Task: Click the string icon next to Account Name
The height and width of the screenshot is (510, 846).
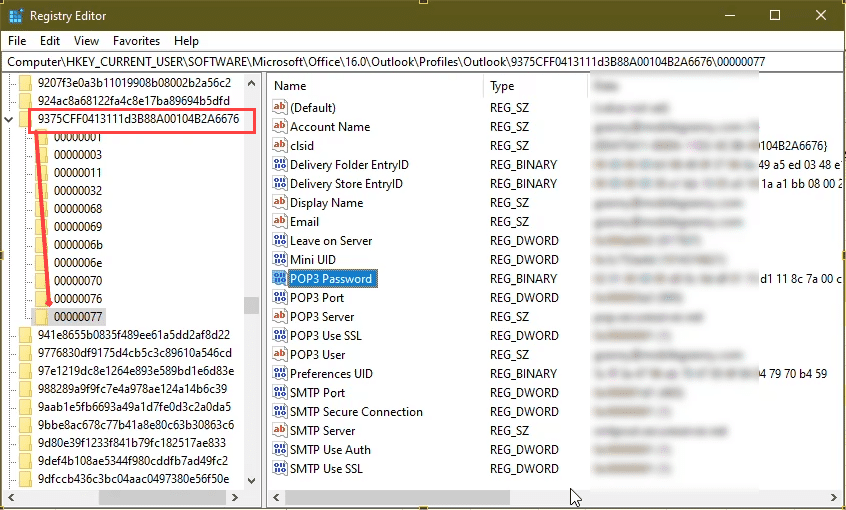Action: pyautogui.click(x=280, y=127)
